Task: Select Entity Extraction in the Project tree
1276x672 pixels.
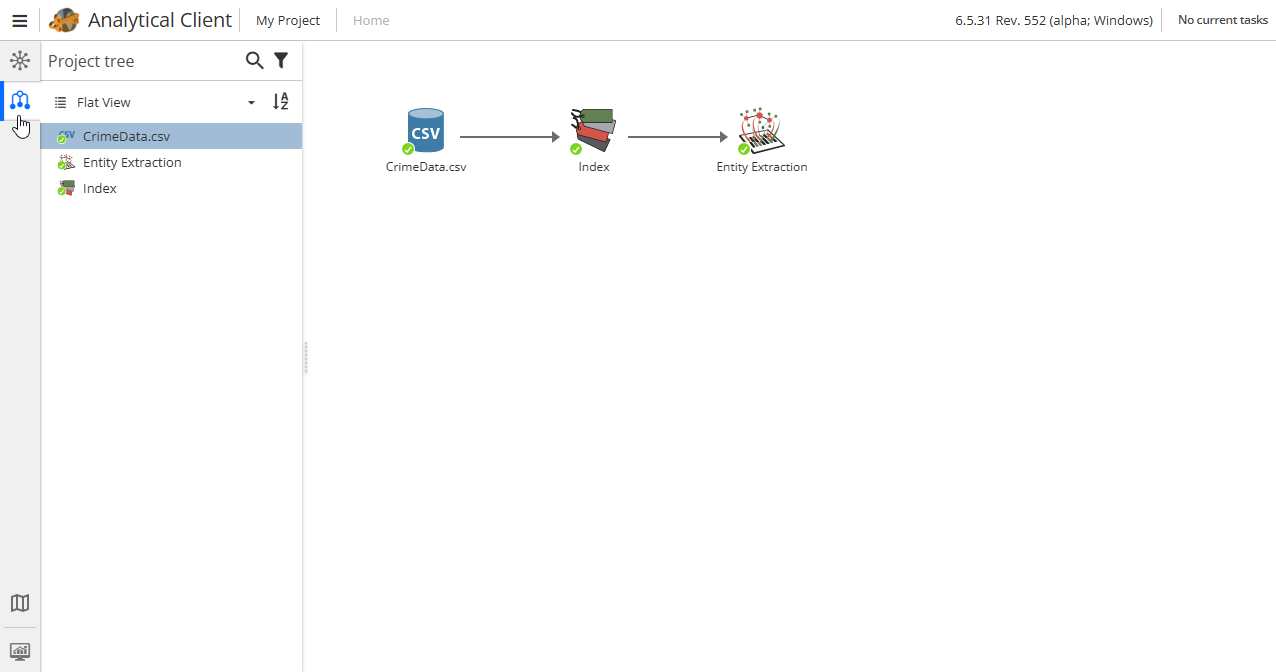Action: tap(130, 162)
